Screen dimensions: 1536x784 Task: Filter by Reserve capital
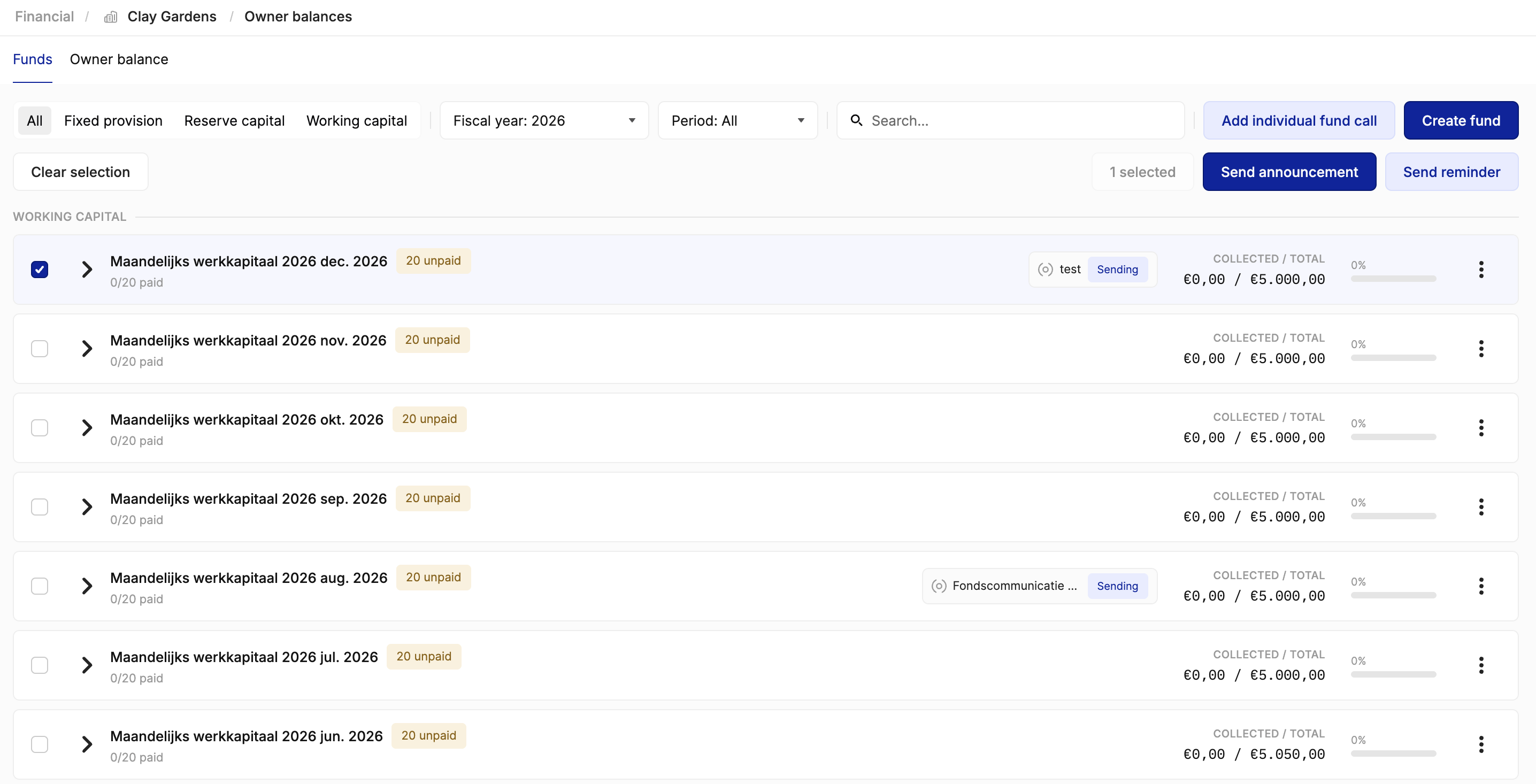tap(234, 120)
